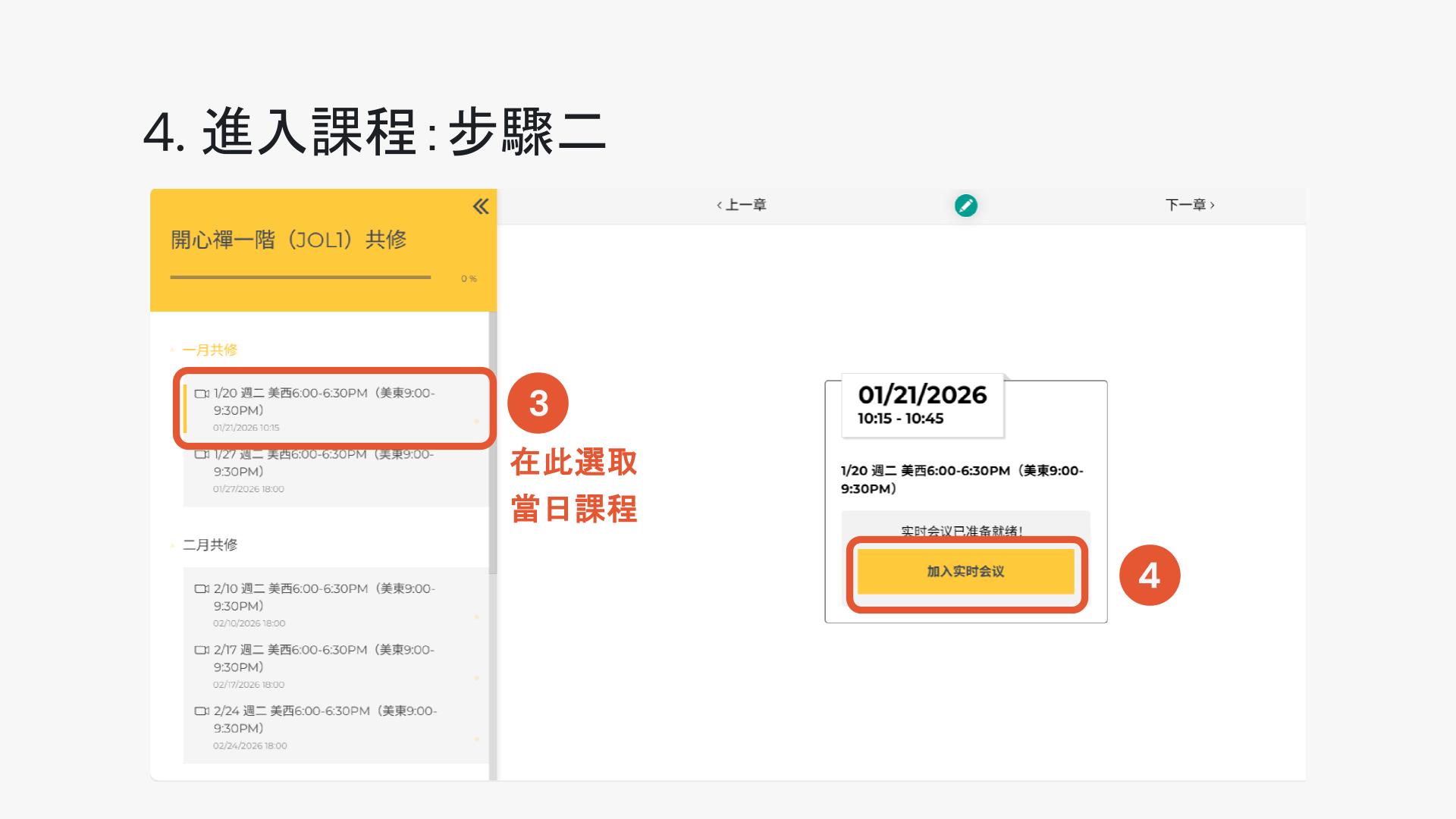Expand the 一月共修 section heading
The width and height of the screenshot is (1456, 819).
pyautogui.click(x=209, y=350)
